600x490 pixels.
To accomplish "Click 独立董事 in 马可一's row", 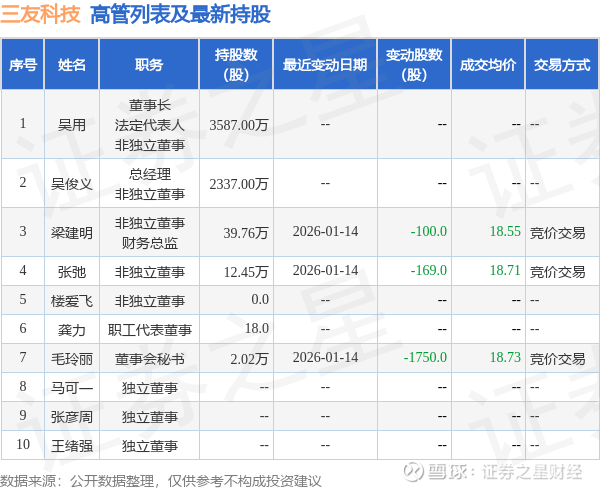I will point(149,388).
